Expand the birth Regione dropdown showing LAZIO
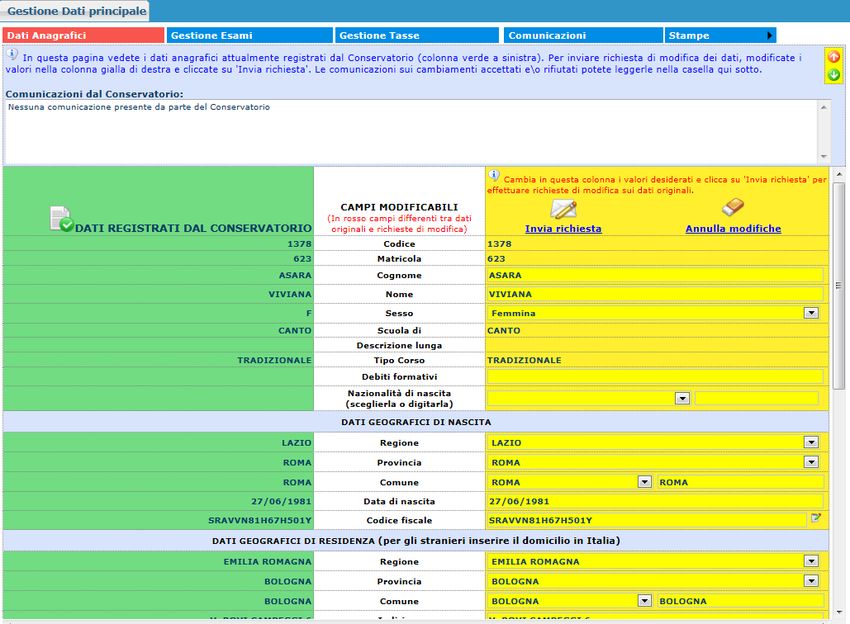This screenshot has width=850, height=624. pyautogui.click(x=811, y=443)
